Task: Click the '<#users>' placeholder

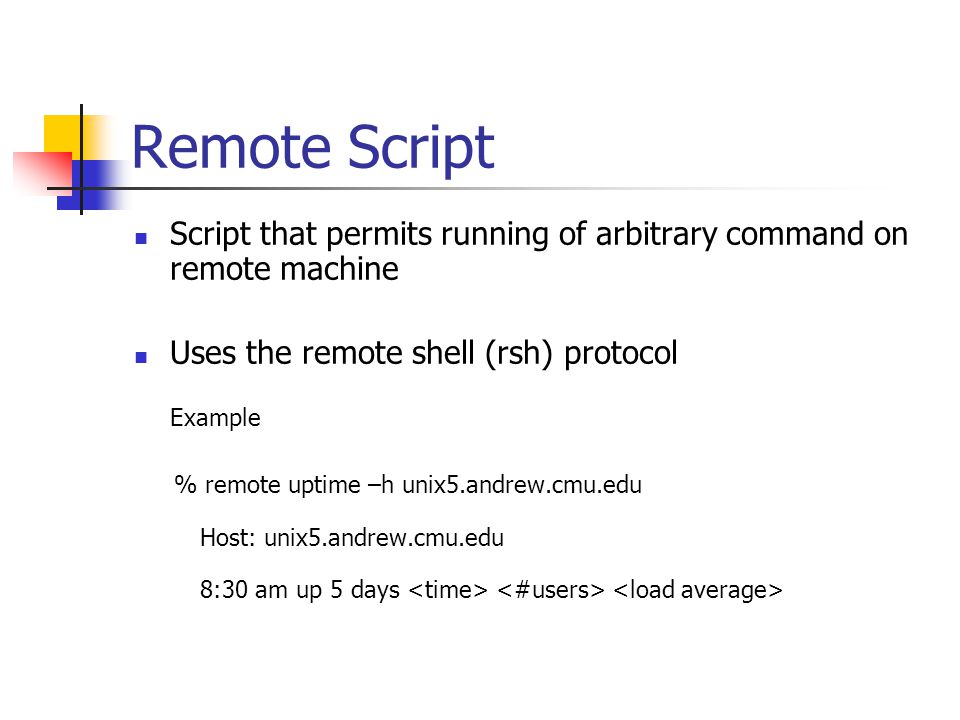Action: point(550,590)
